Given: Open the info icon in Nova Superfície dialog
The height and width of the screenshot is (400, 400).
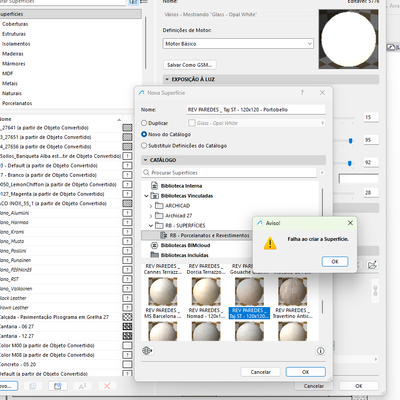Looking at the screenshot, I should [320, 351].
